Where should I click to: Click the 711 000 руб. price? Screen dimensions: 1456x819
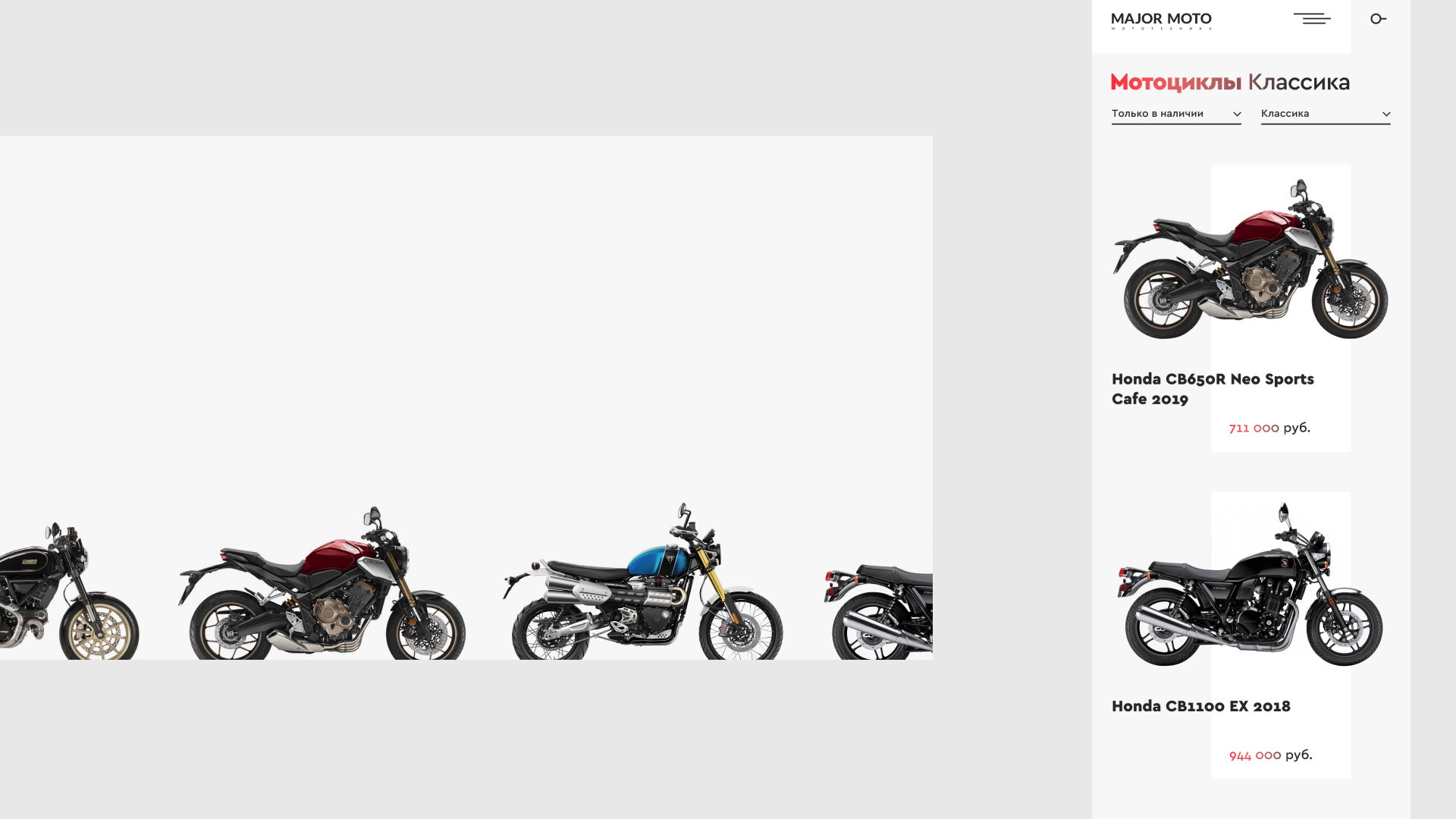1269,428
